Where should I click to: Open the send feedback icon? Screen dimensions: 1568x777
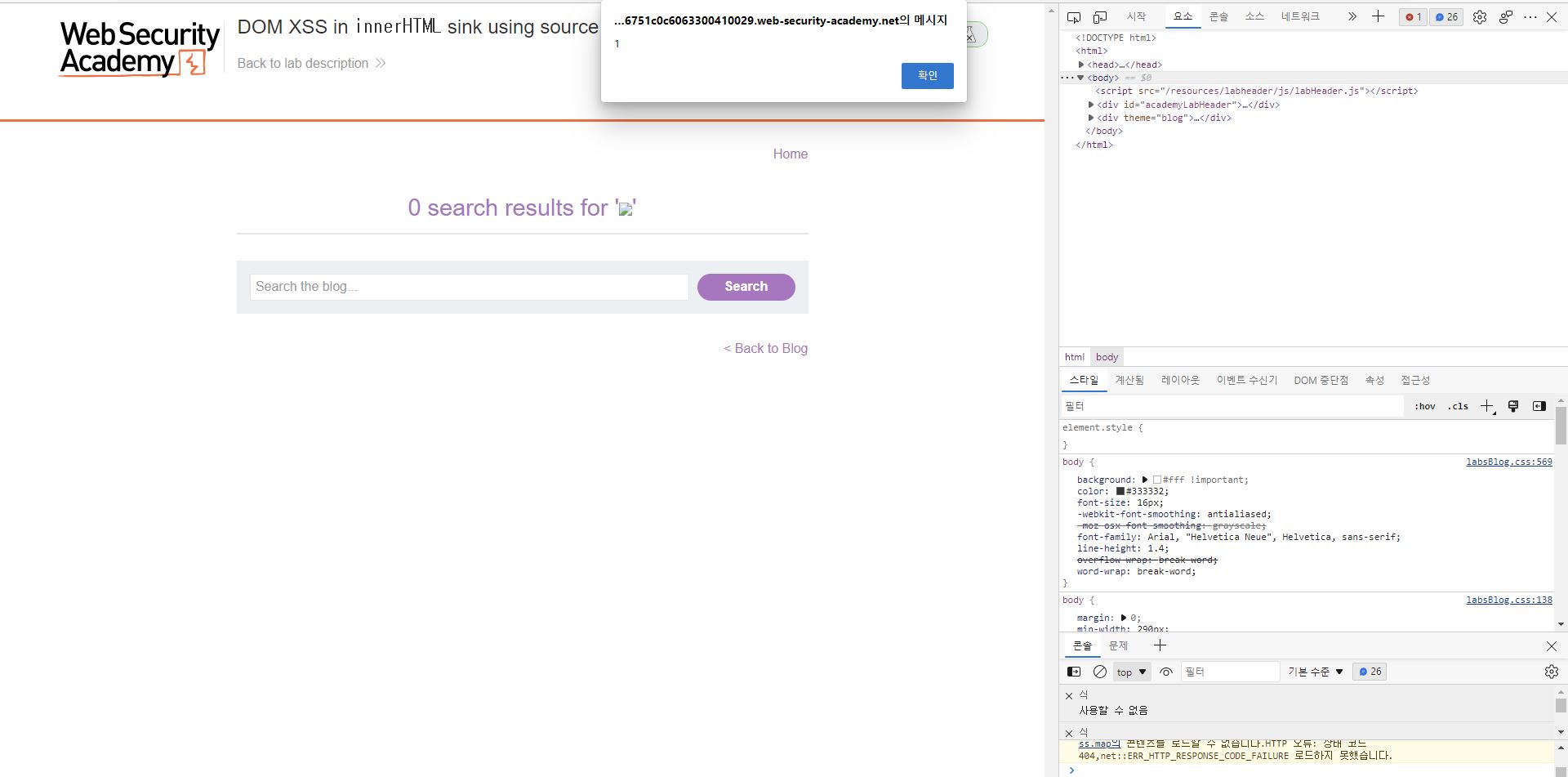(x=1505, y=16)
